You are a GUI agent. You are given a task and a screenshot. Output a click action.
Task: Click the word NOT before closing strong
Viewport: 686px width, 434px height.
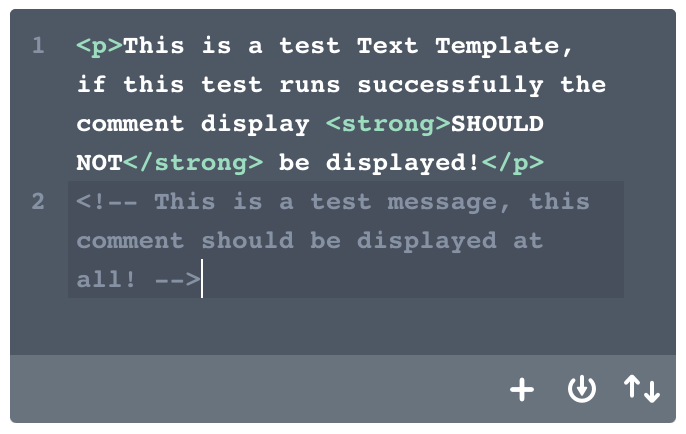99,163
